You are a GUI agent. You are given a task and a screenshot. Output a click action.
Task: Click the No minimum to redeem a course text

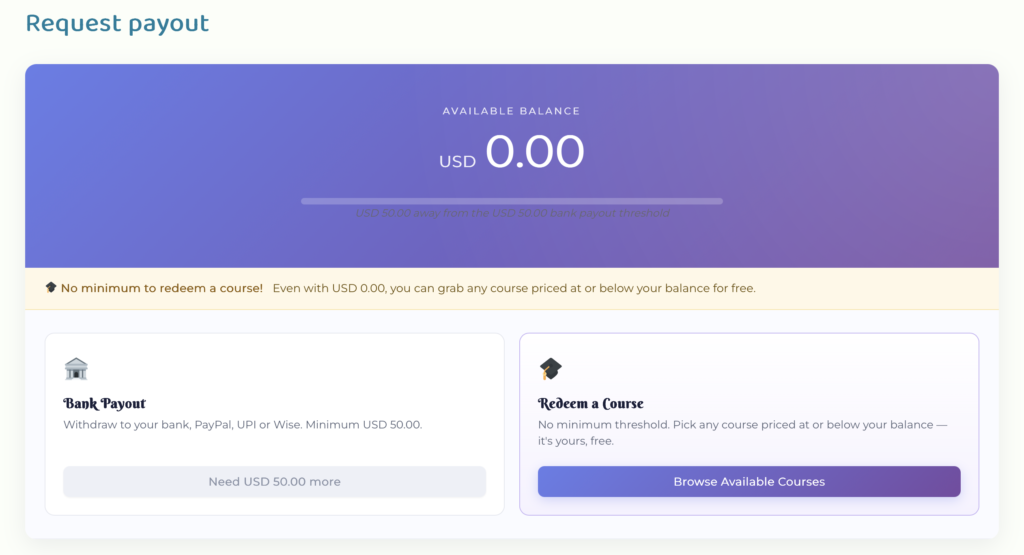(x=162, y=288)
